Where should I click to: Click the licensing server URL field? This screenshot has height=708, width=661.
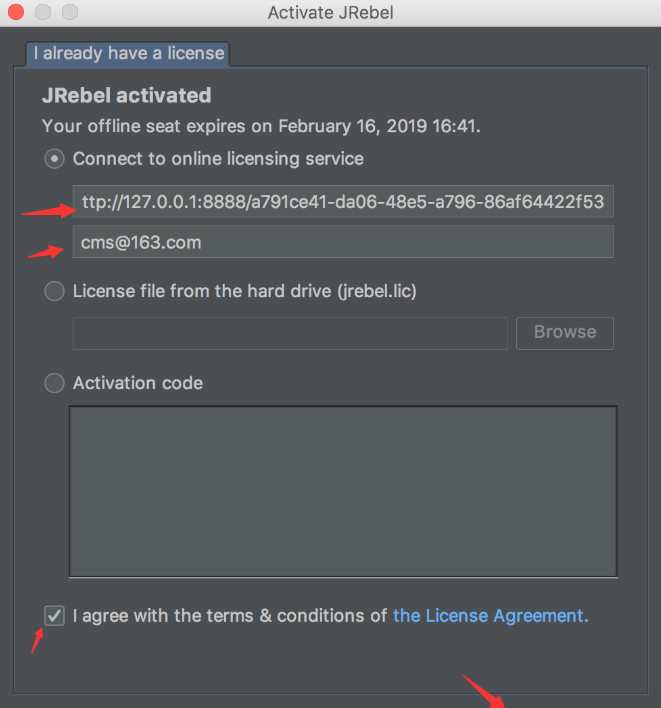(342, 202)
